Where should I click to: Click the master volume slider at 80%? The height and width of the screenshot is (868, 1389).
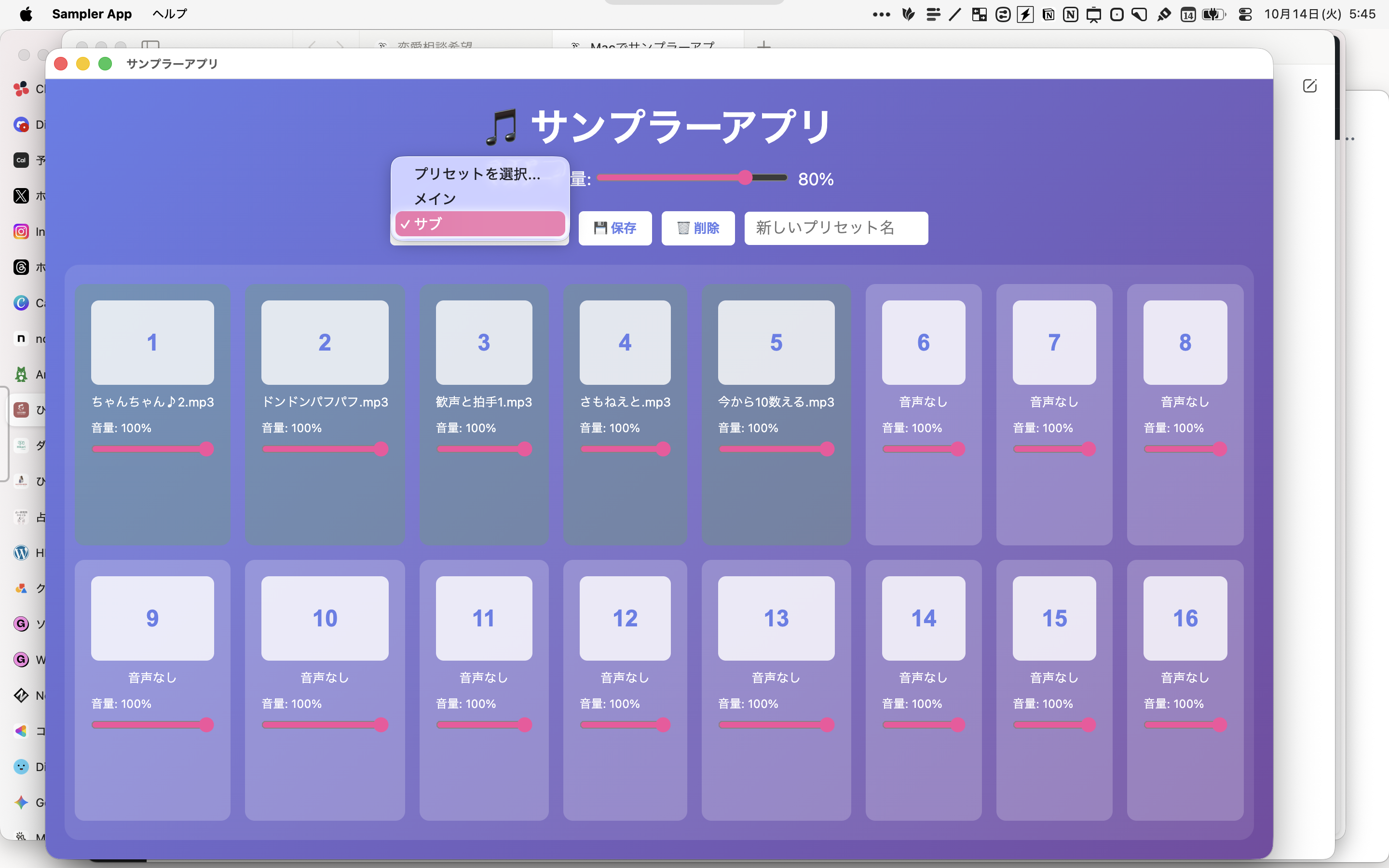click(x=745, y=177)
